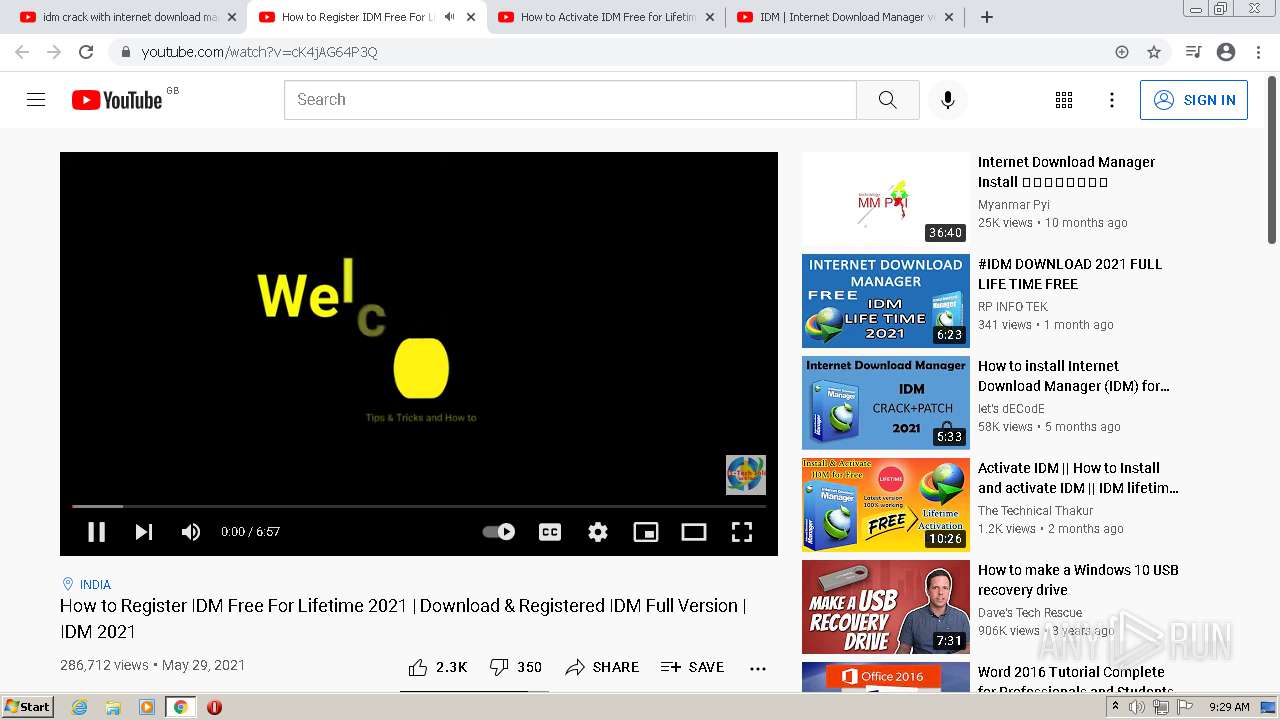Launch Internet Explorer from the taskbar
This screenshot has height=720, width=1280.
79,707
